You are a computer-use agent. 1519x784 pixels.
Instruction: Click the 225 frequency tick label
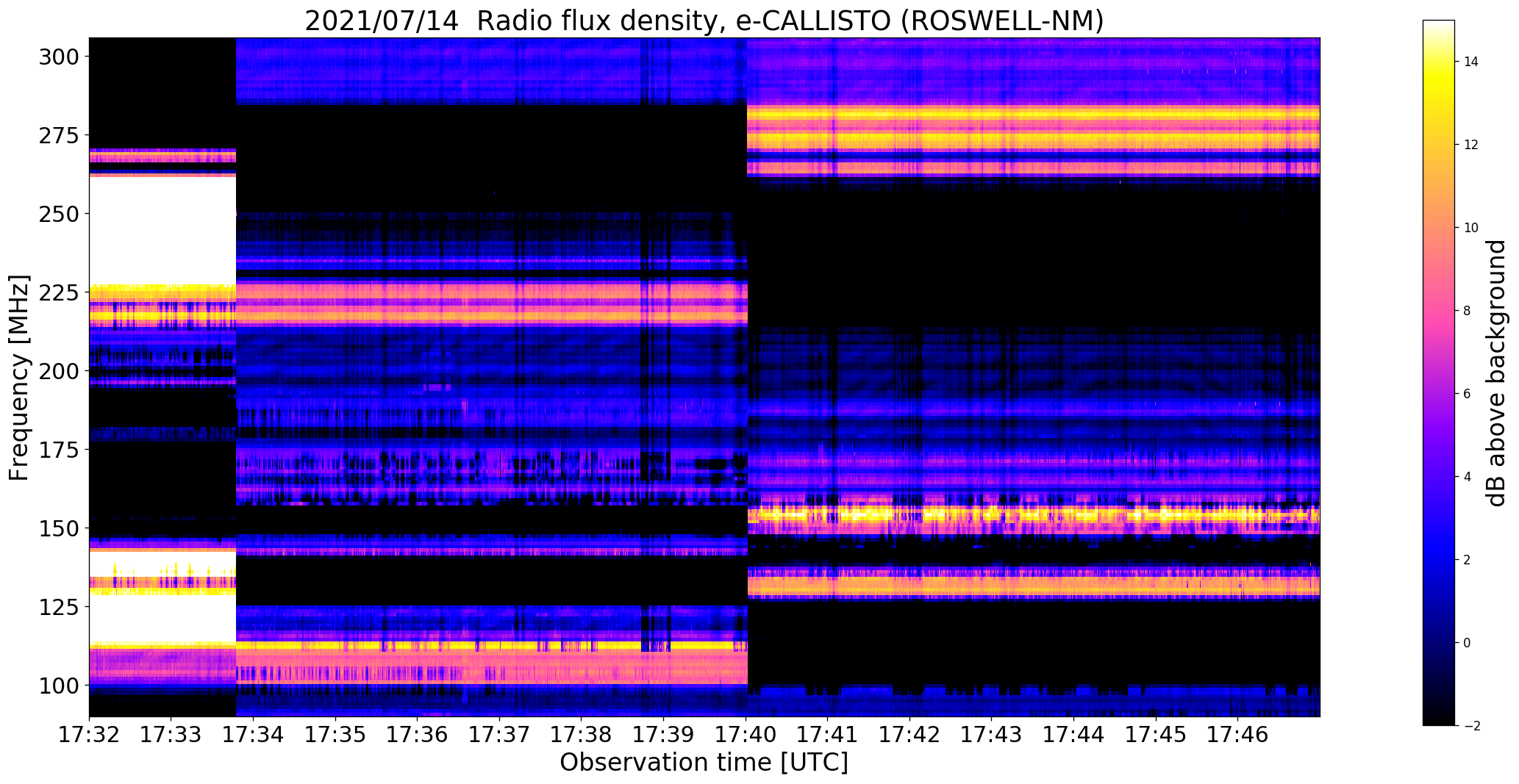pyautogui.click(x=59, y=292)
